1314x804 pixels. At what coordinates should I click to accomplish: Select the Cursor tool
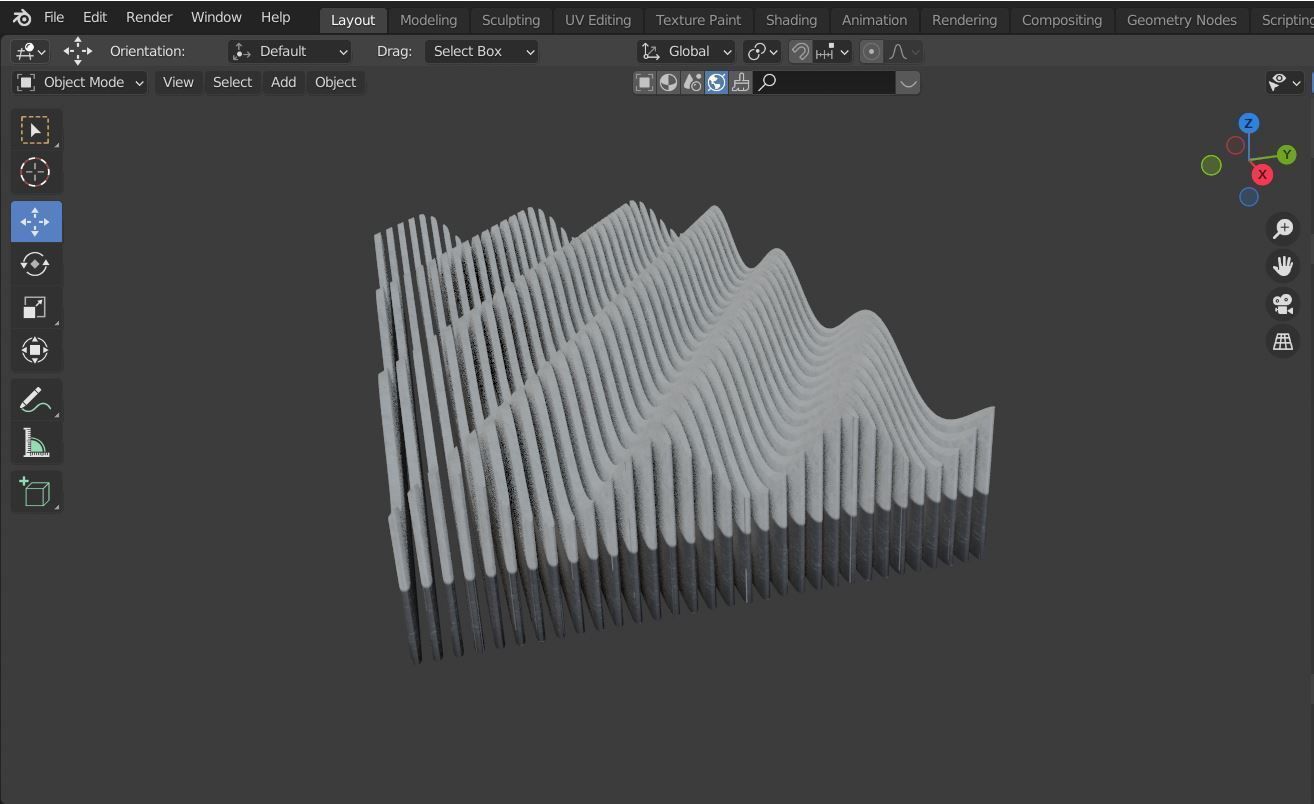tap(35, 172)
